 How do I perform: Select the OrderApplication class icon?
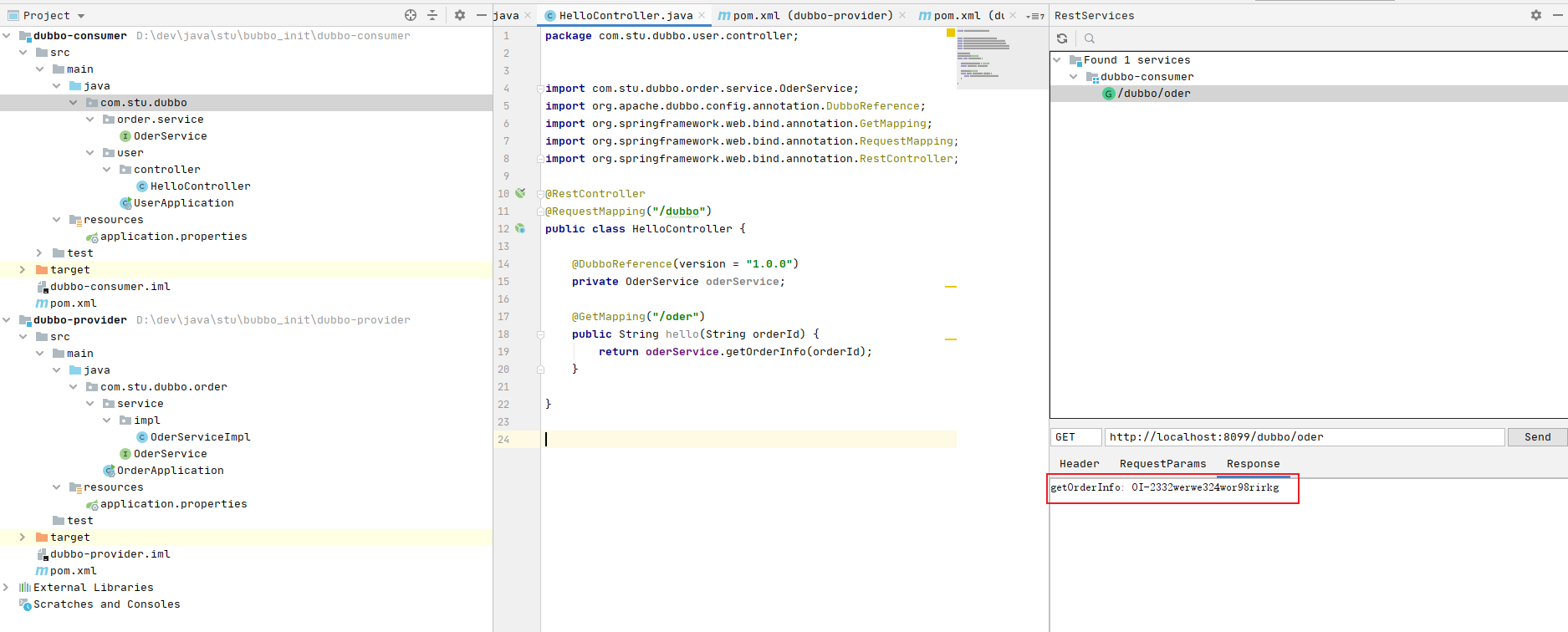point(109,471)
